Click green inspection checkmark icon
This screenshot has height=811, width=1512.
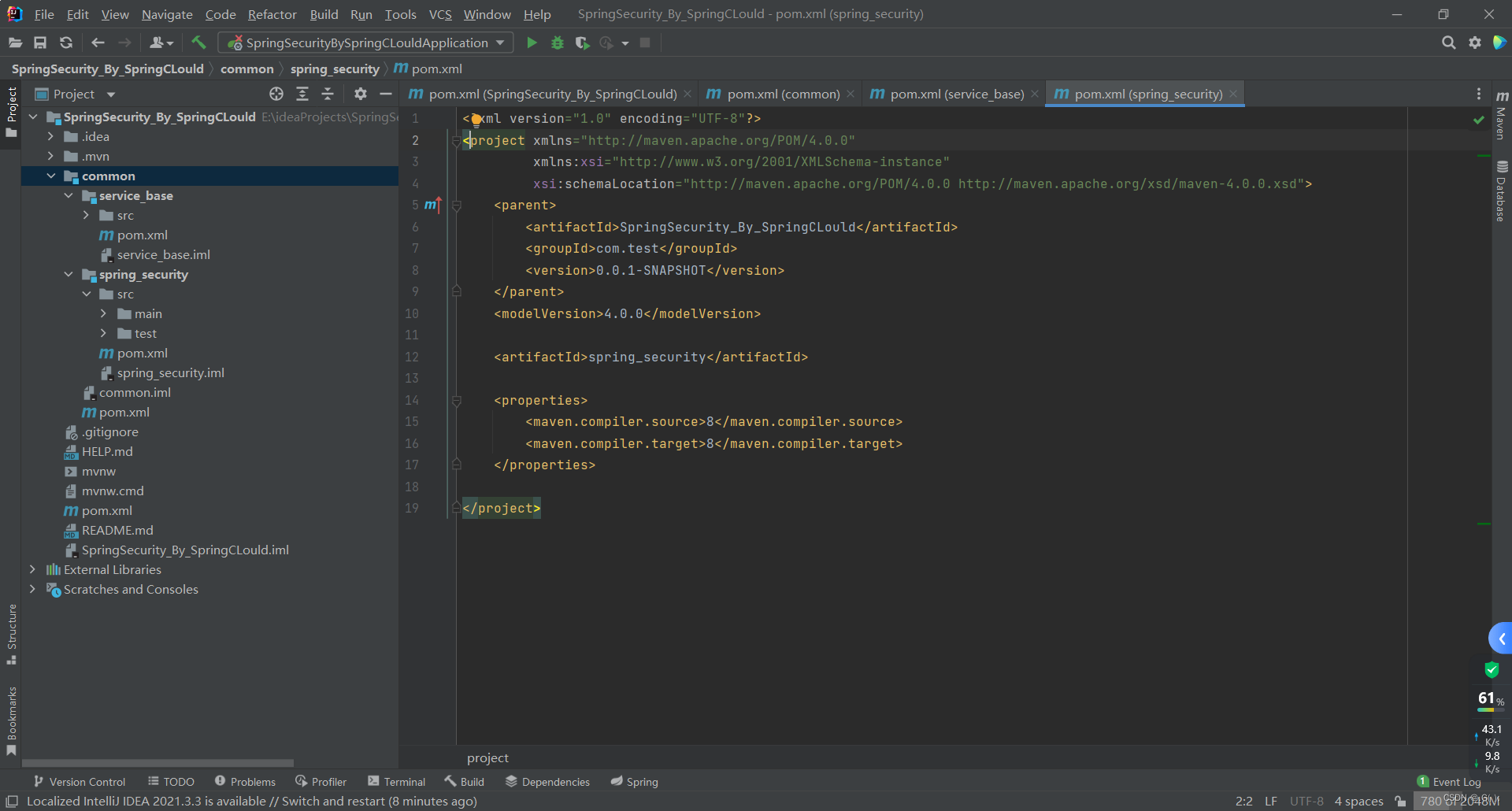tap(1478, 120)
